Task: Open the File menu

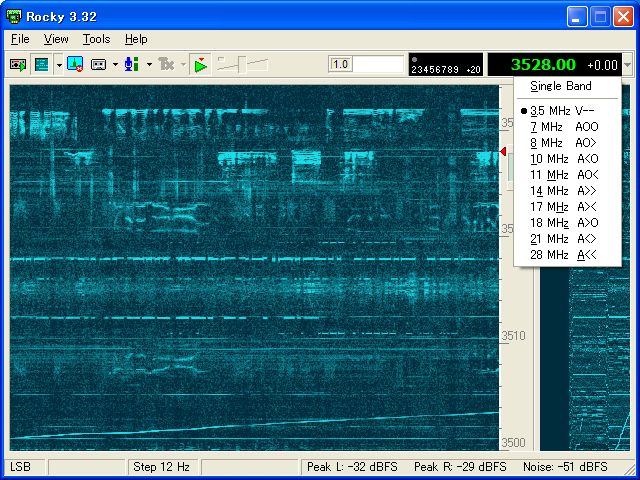Action: (x=20, y=39)
